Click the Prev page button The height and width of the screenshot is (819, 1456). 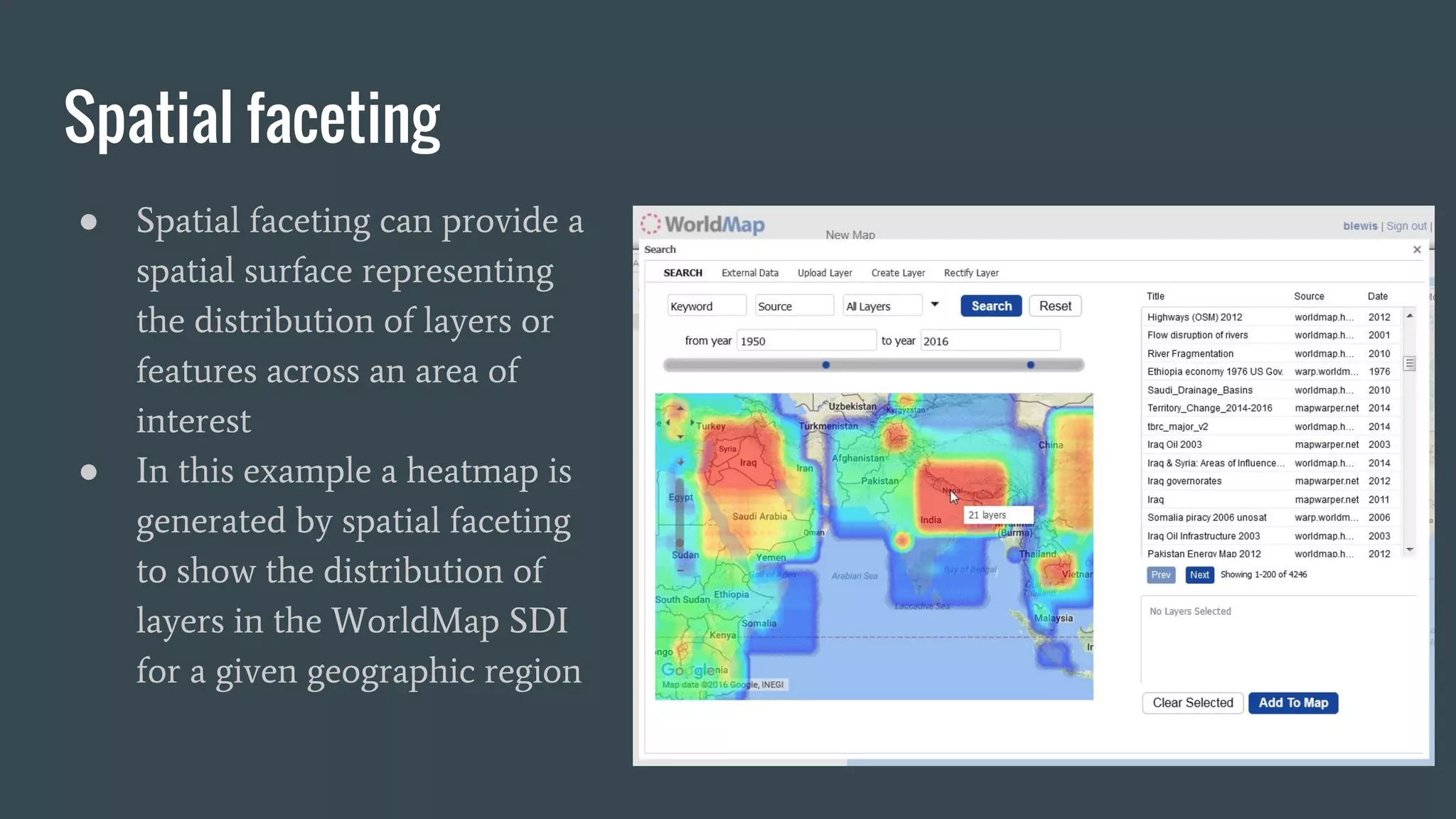(x=1161, y=575)
